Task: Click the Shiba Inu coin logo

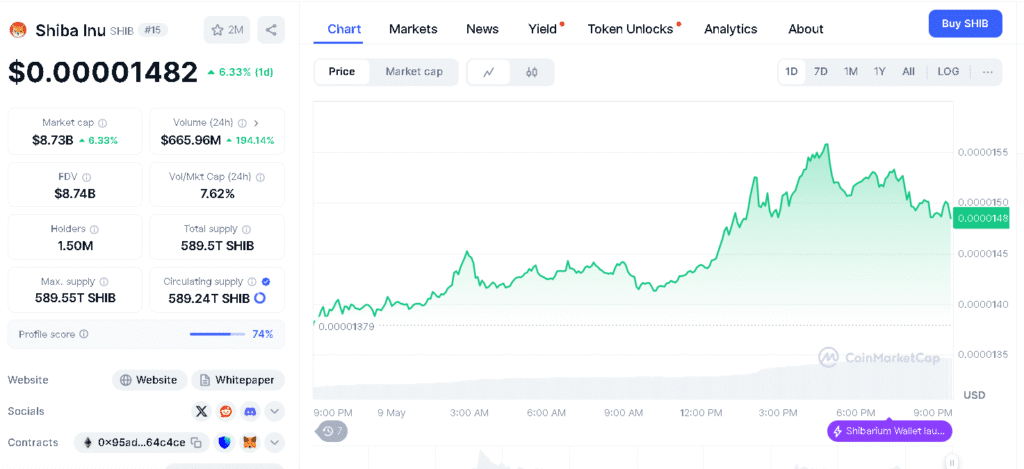Action: (18, 30)
